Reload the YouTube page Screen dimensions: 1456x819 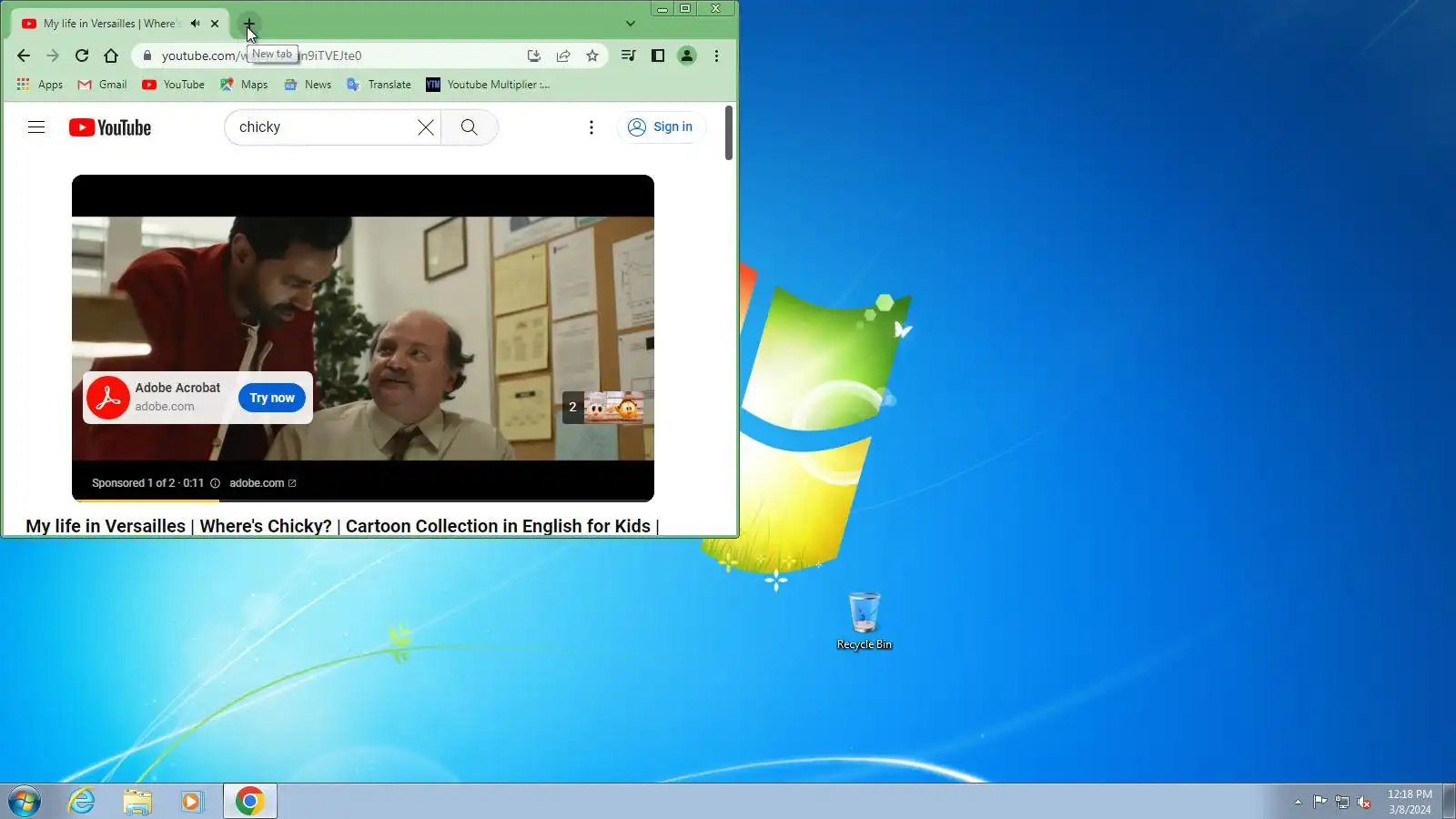[x=82, y=56]
